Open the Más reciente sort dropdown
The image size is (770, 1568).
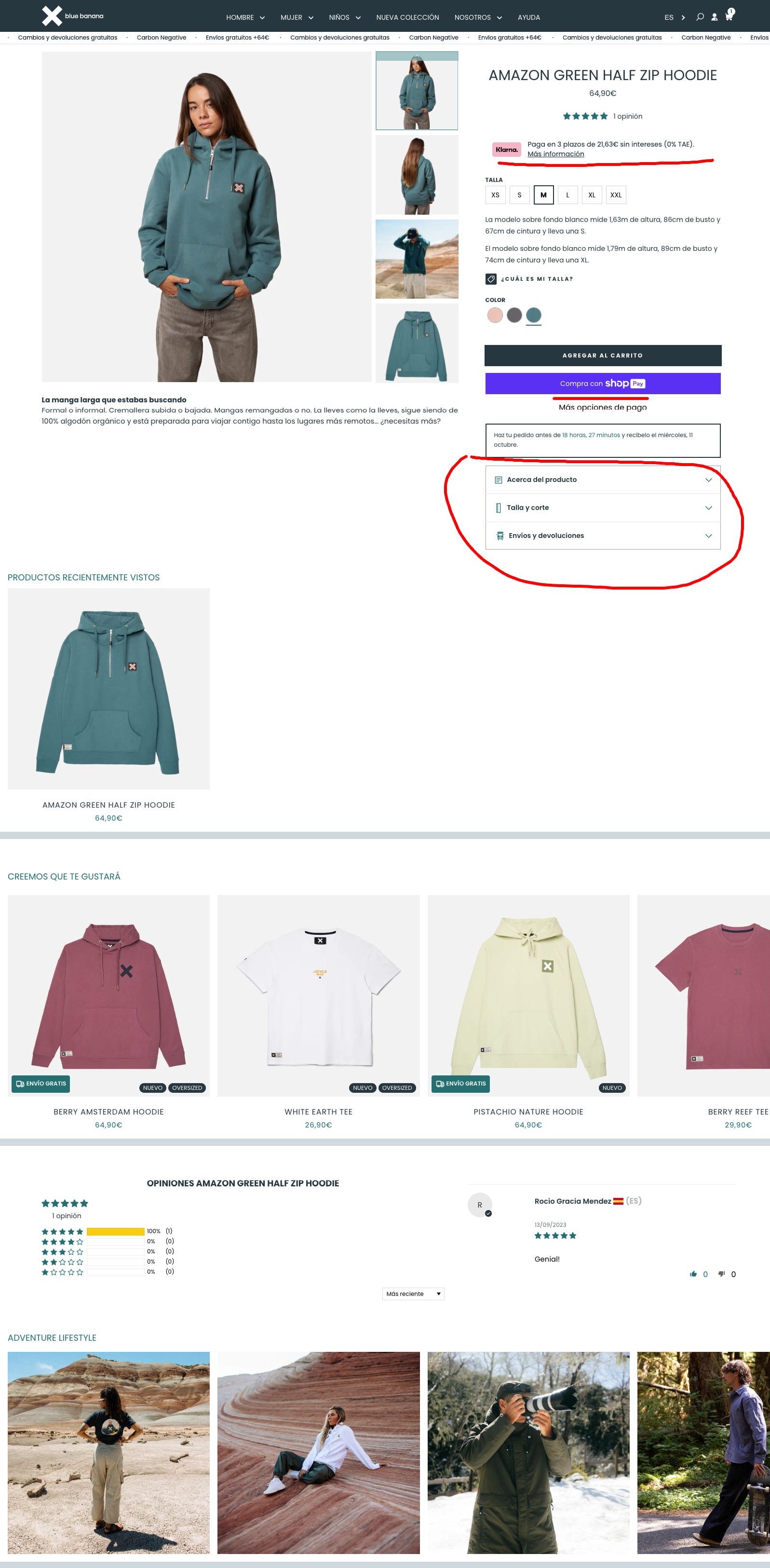(413, 1293)
